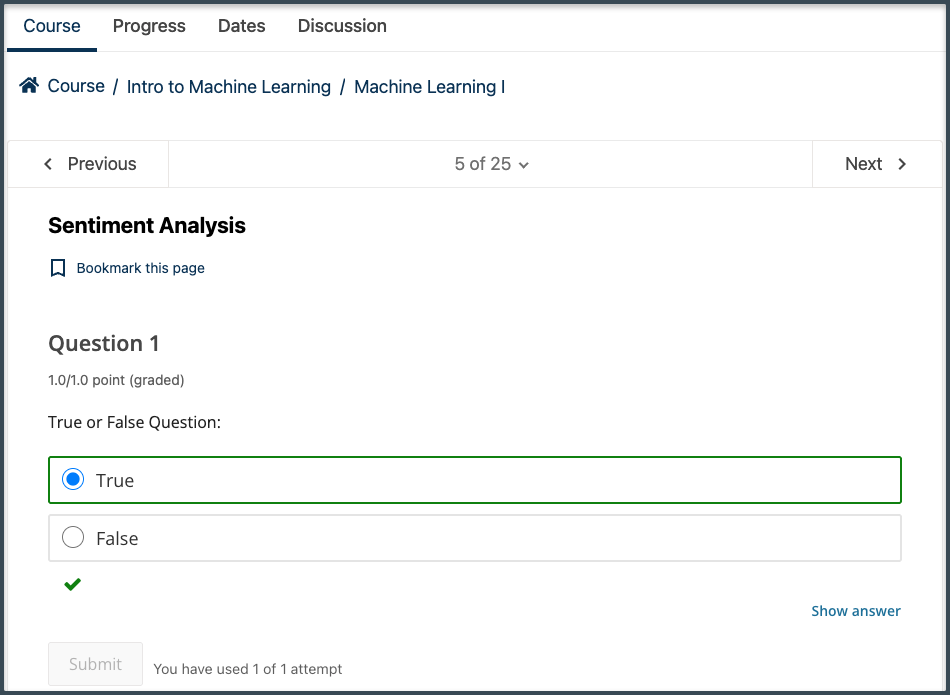
Task: Click the bookmark icon
Action: tap(58, 268)
